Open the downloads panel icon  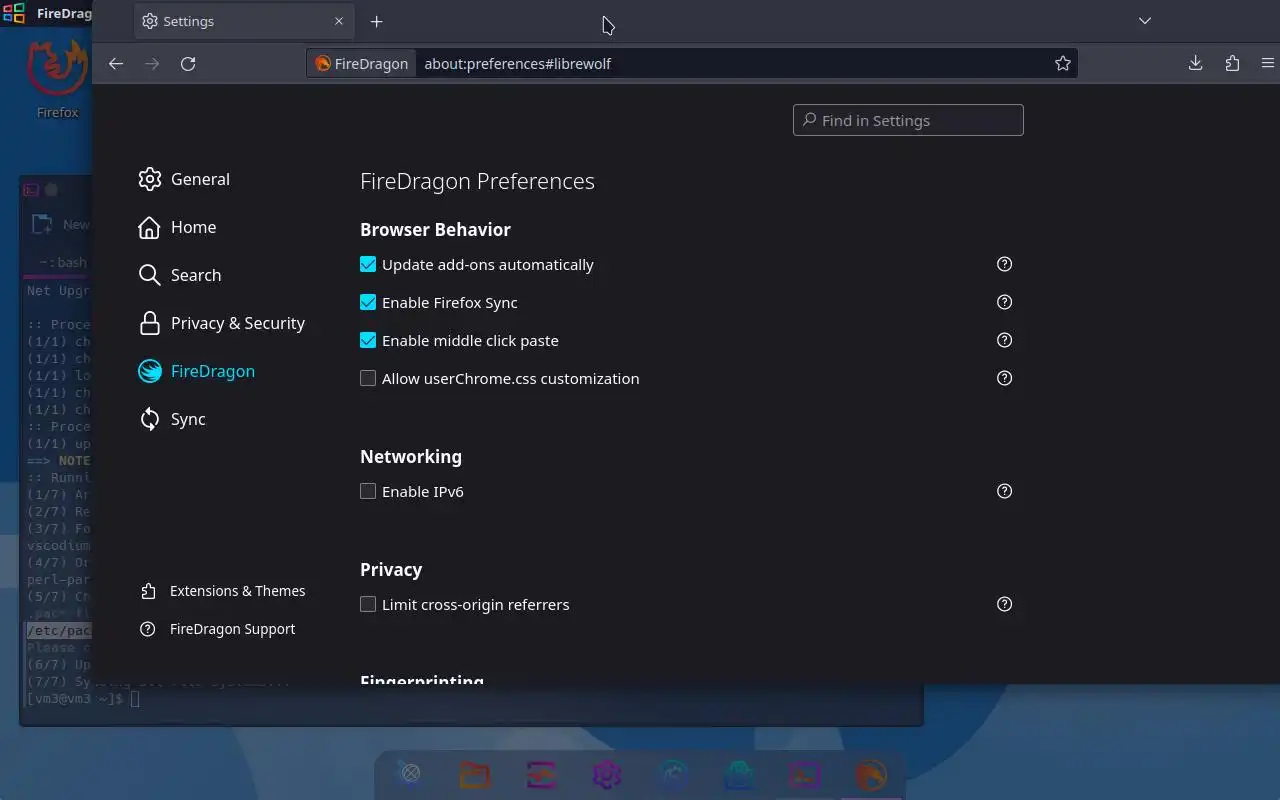tap(1195, 63)
